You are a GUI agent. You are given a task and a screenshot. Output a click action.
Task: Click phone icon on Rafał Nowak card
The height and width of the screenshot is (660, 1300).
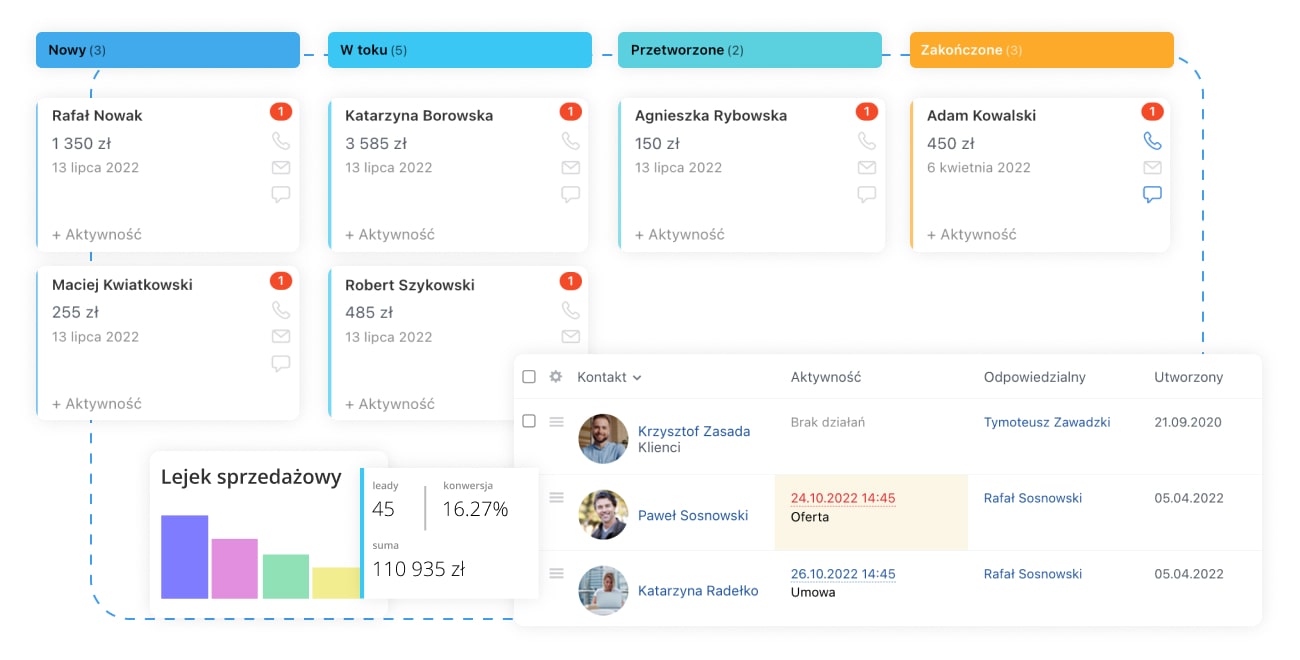pyautogui.click(x=280, y=141)
